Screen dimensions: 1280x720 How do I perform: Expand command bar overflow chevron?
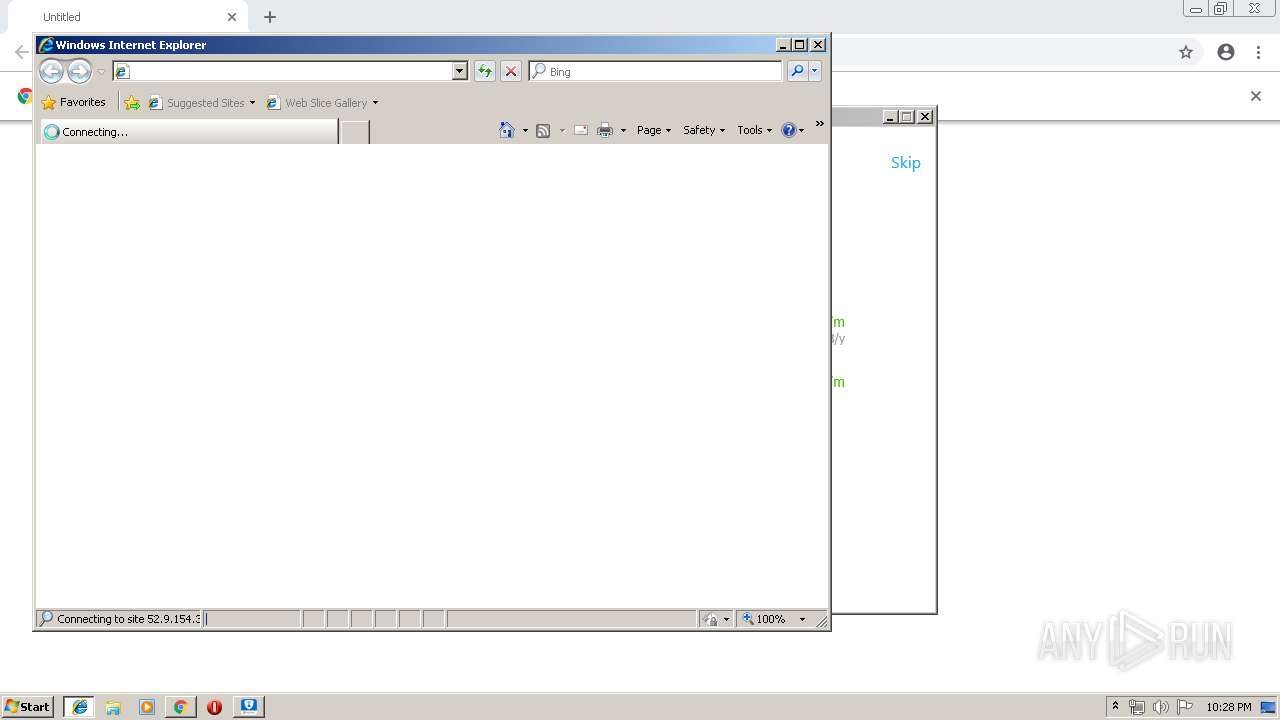pyautogui.click(x=819, y=124)
